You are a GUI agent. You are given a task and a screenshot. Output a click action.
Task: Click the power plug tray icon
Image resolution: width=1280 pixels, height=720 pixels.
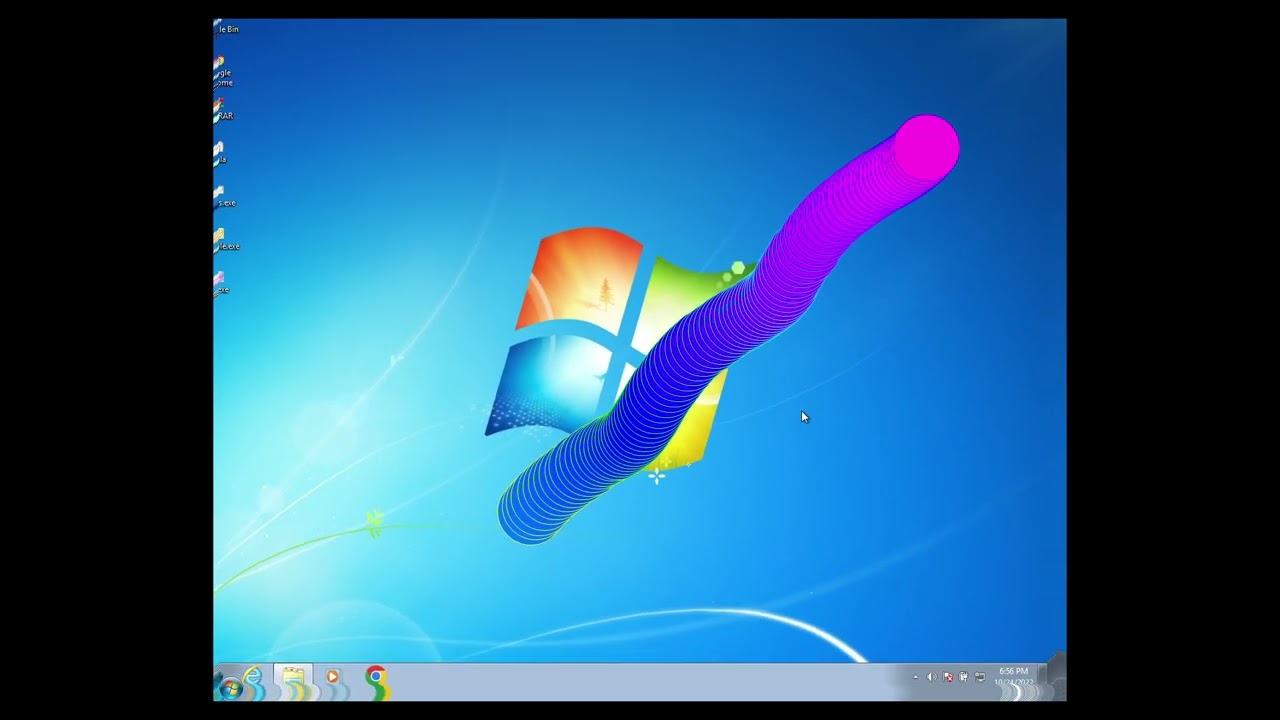click(x=964, y=677)
